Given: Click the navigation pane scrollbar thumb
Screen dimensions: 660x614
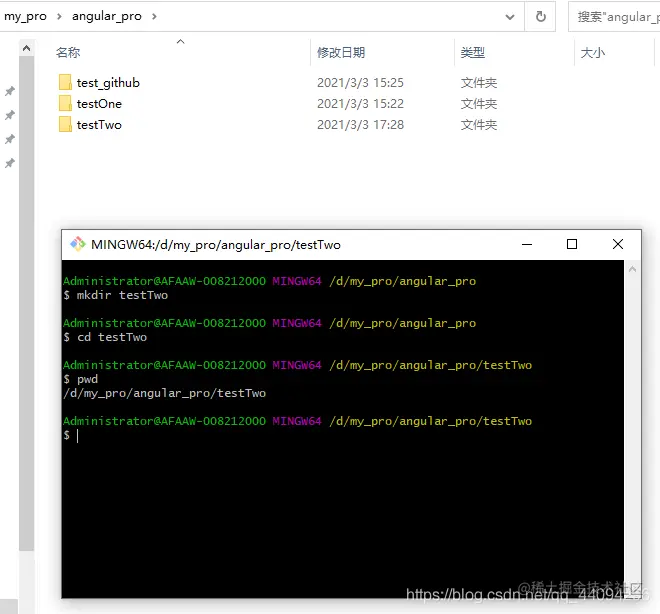Looking at the screenshot, I should [x=27, y=303].
